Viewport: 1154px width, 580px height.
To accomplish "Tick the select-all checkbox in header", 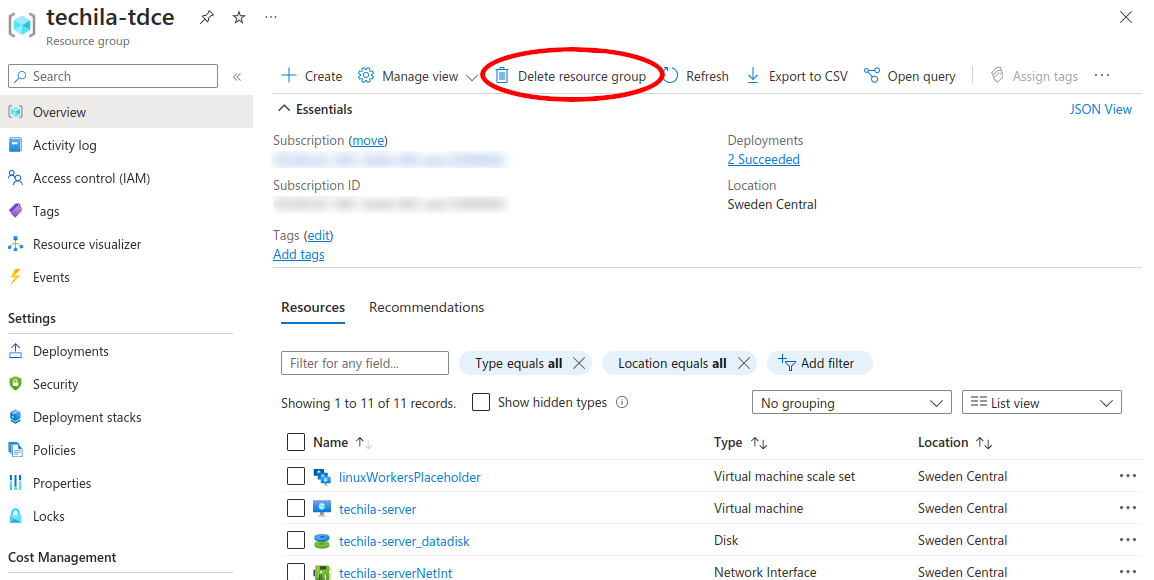I will pyautogui.click(x=296, y=442).
